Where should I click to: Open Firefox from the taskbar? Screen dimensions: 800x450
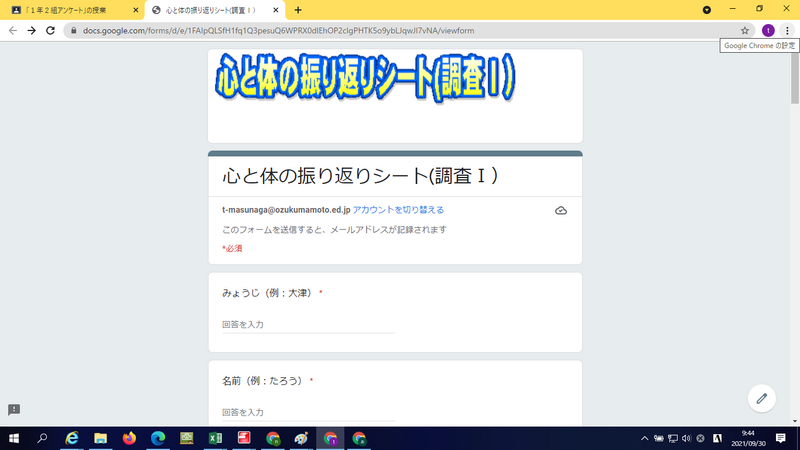pos(129,438)
